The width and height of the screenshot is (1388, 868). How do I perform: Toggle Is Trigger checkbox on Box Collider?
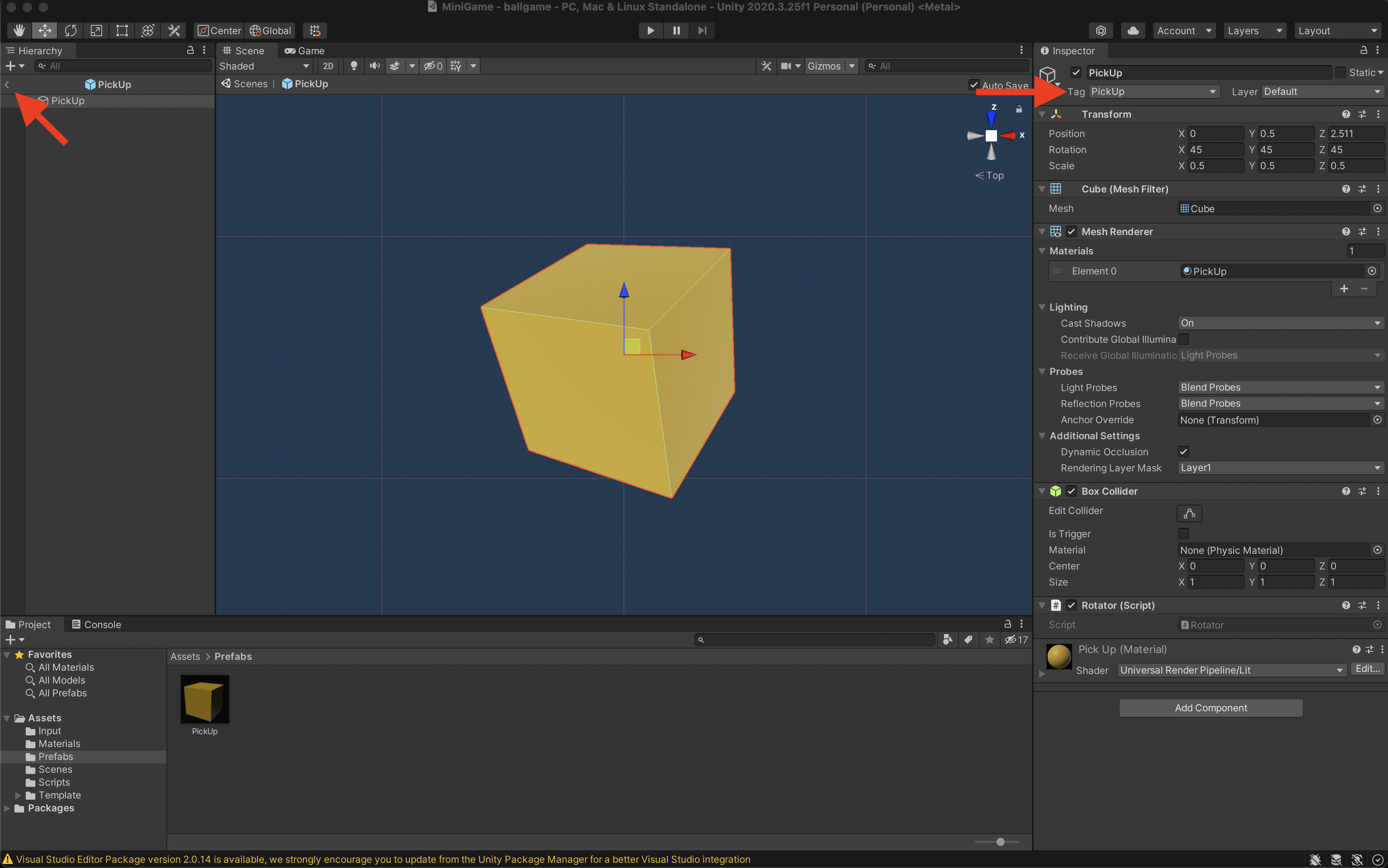(1183, 533)
